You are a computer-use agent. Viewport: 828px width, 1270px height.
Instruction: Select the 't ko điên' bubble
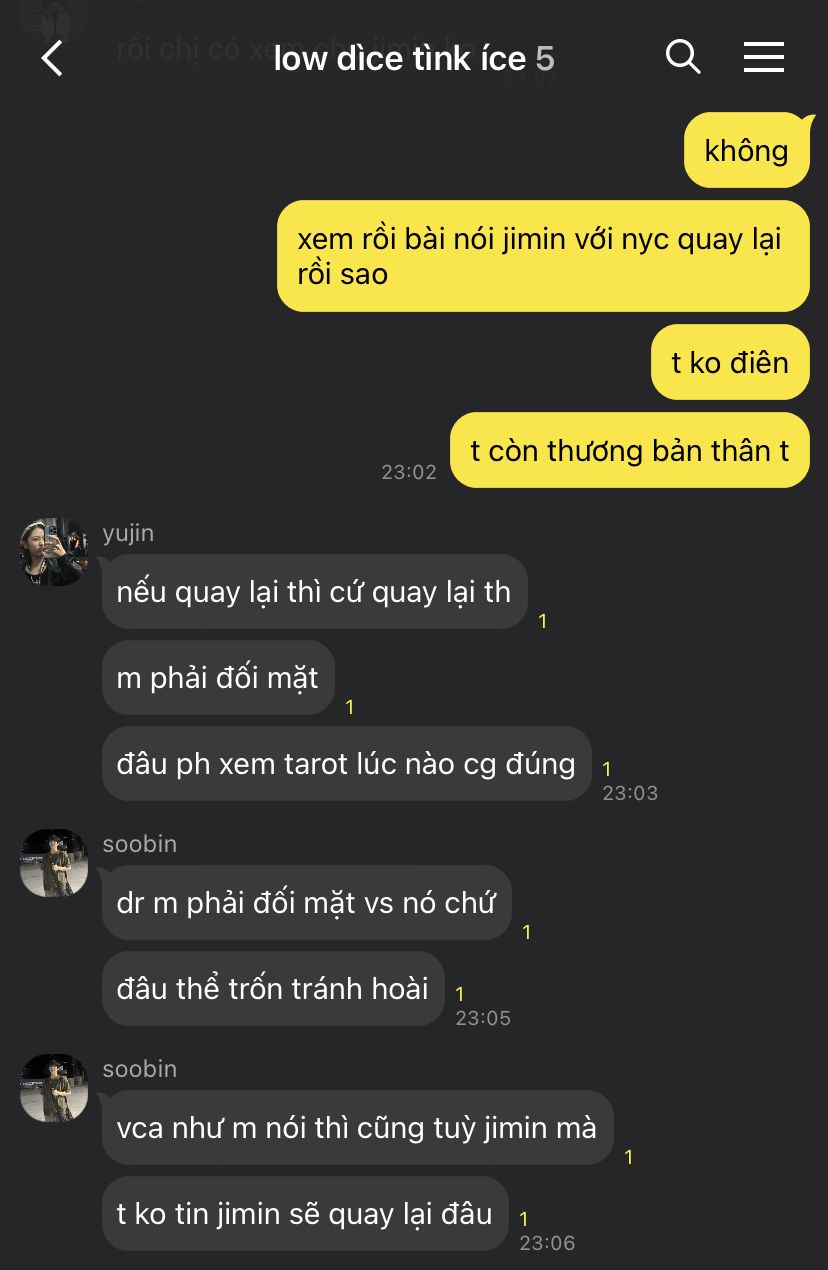pyautogui.click(x=731, y=362)
